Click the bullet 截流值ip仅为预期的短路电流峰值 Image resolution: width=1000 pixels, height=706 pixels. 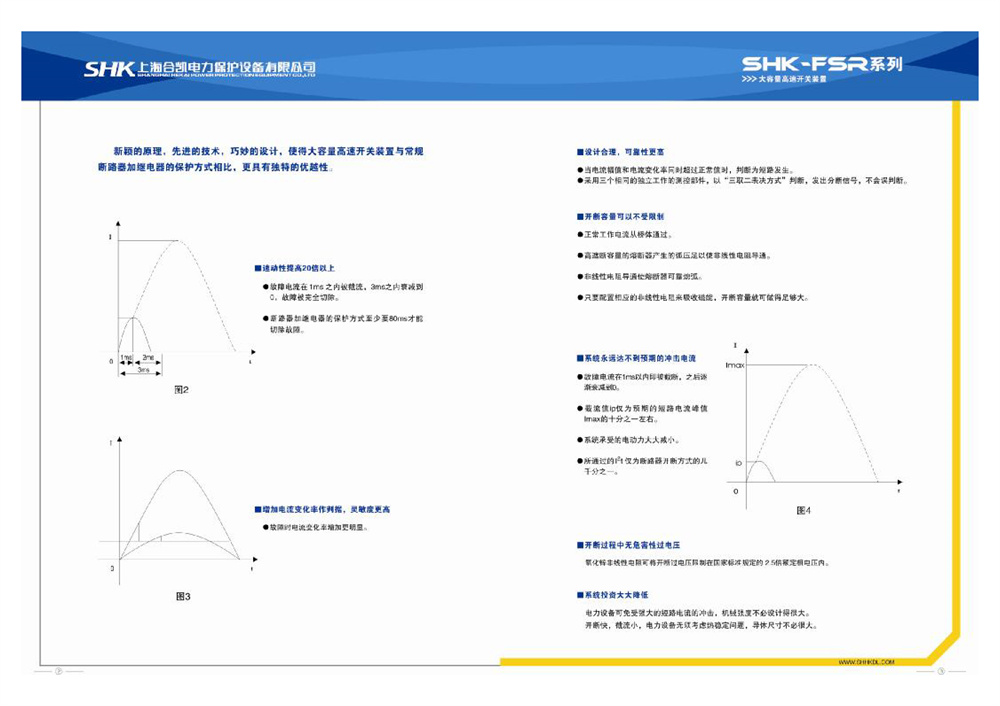pos(642,413)
